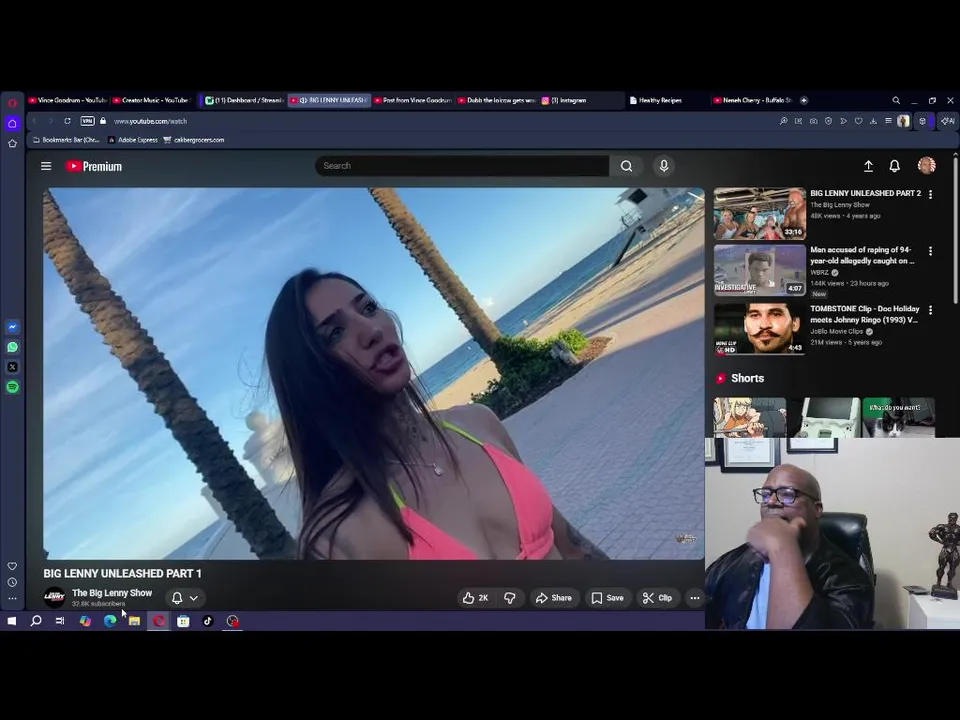Switch to Healthy Recipes tab

[666, 100]
